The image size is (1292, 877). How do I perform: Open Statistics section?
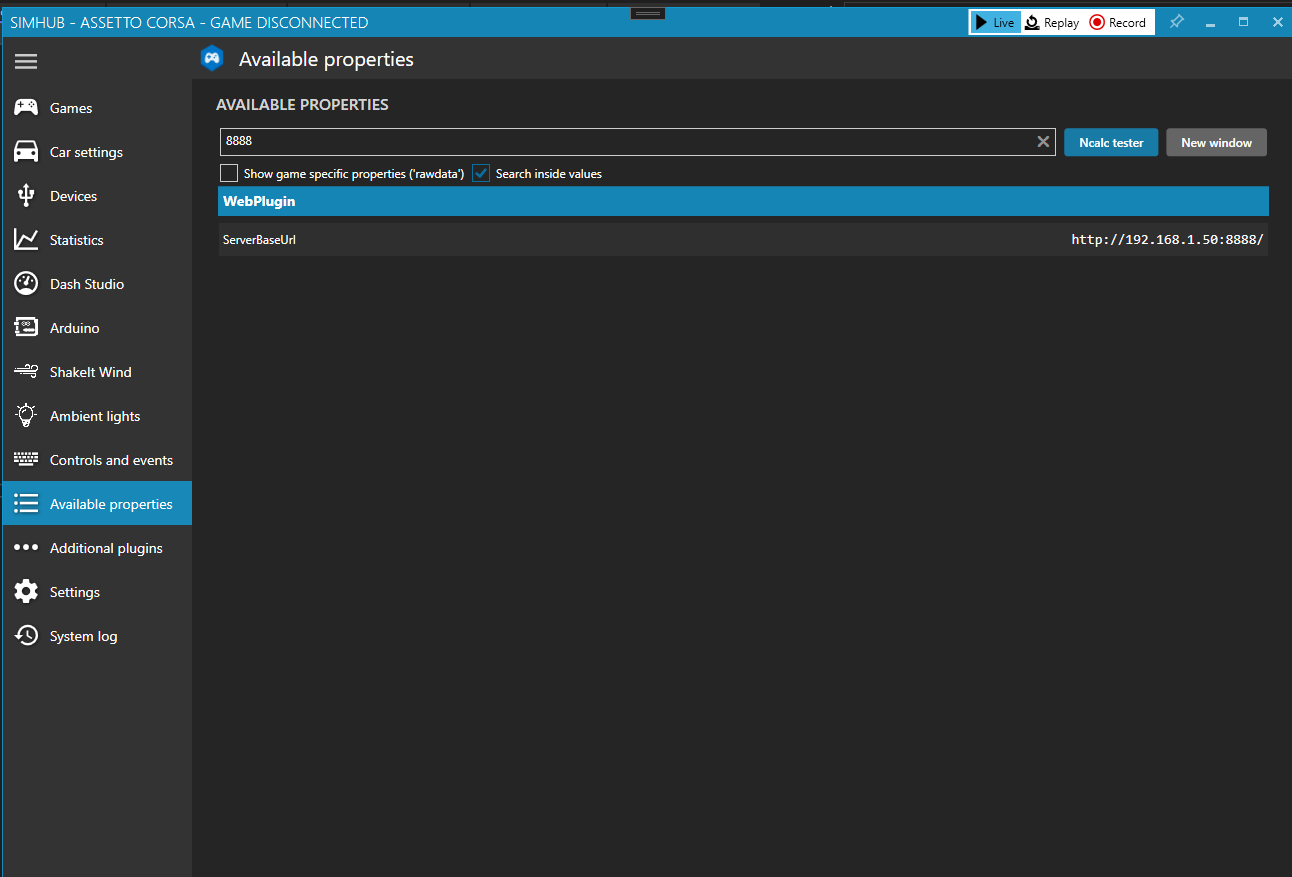[x=76, y=240]
